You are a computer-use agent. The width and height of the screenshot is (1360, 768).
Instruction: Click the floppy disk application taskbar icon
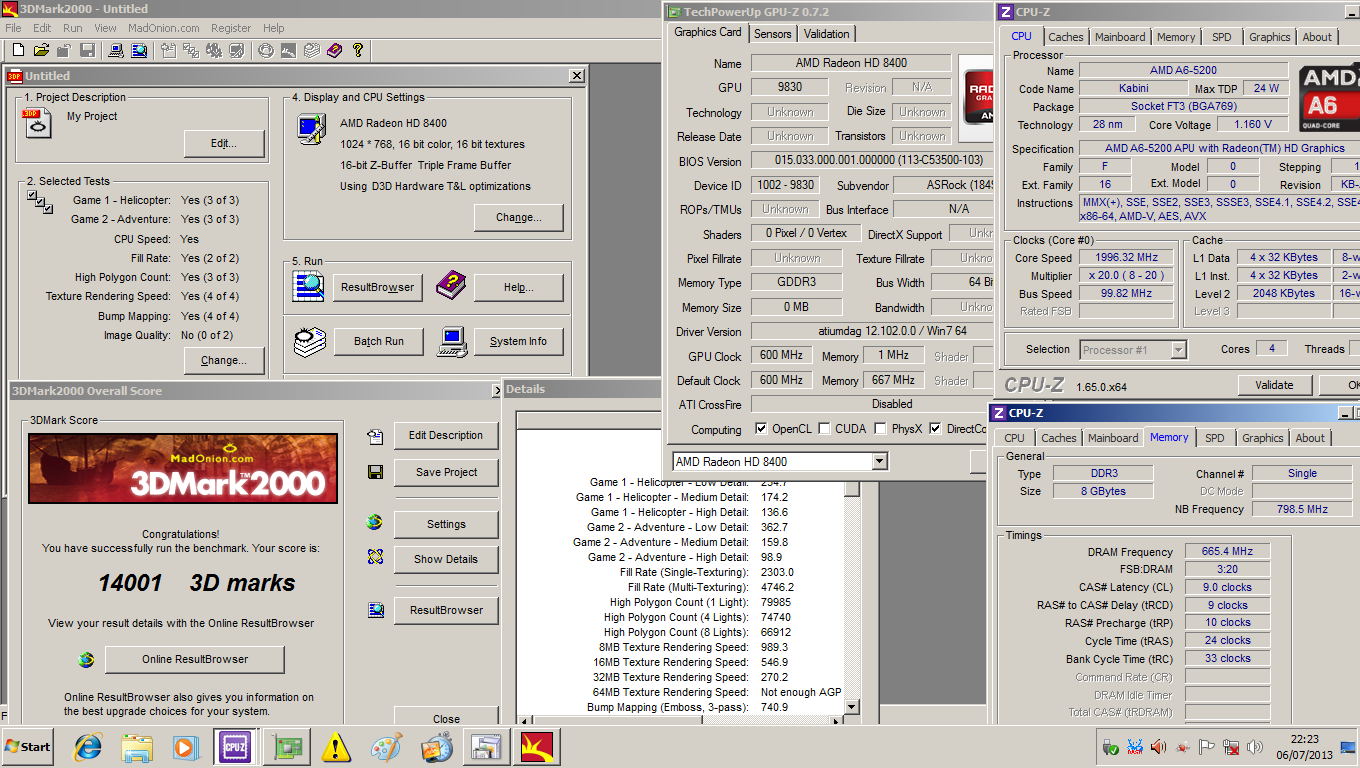(487, 747)
